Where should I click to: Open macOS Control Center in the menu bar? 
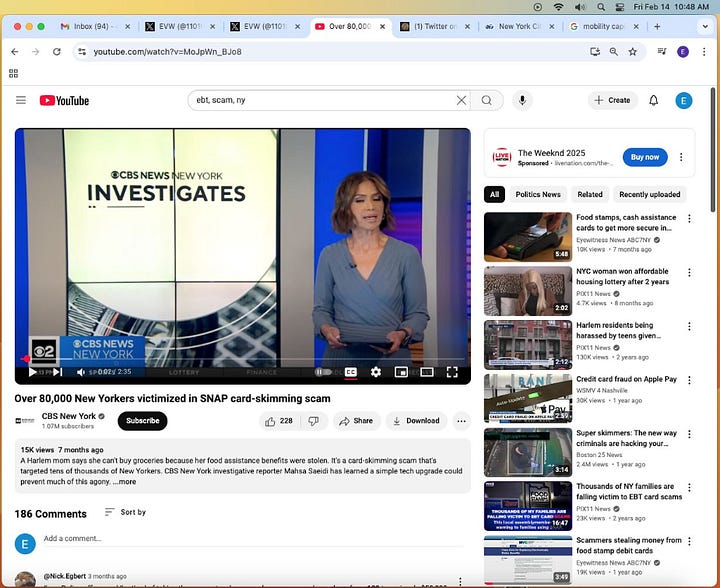point(619,7)
